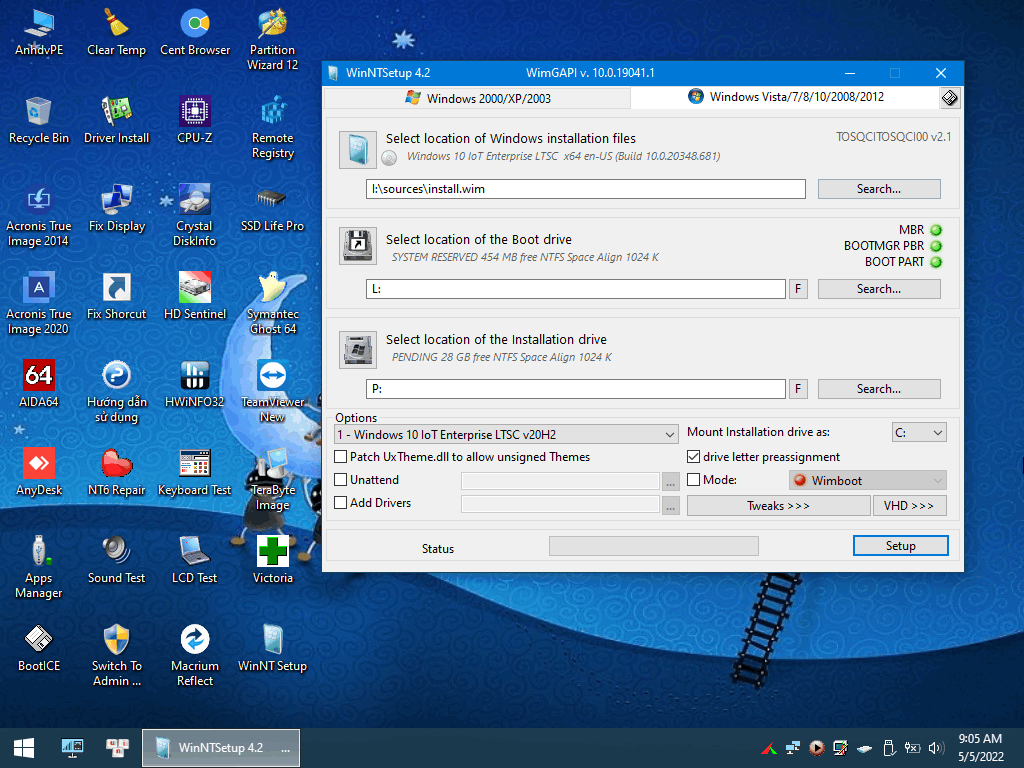The width and height of the screenshot is (1024, 768).
Task: Open the taskbar clock showing 9:05 AM
Action: [980, 748]
